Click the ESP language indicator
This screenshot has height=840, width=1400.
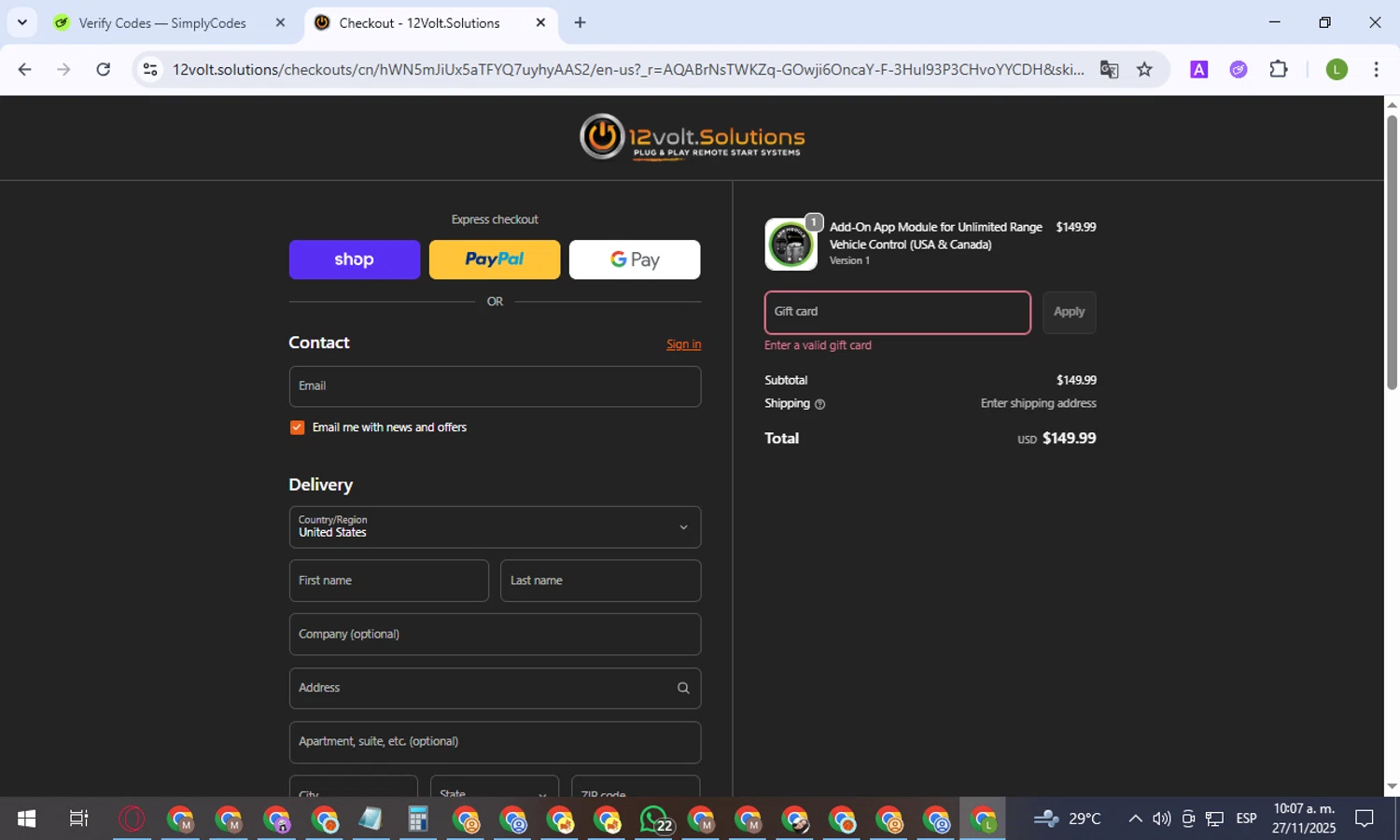click(1246, 819)
